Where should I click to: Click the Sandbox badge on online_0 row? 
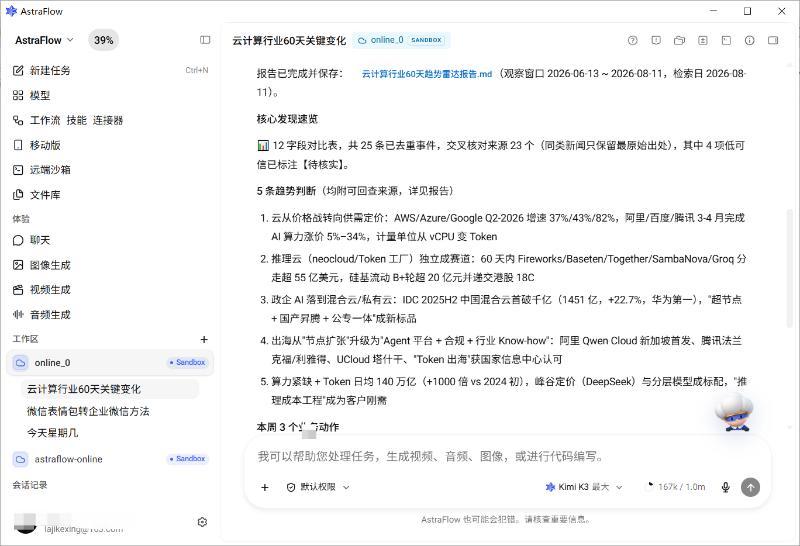click(187, 363)
